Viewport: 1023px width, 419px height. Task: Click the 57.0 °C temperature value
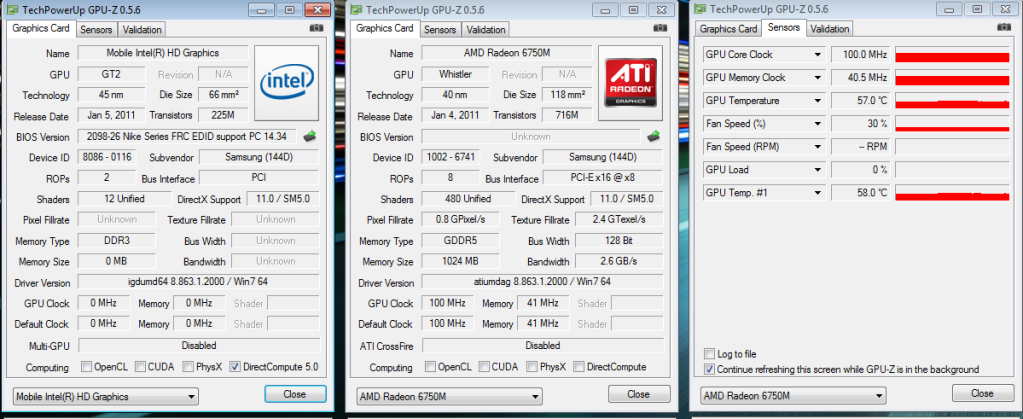coord(861,101)
